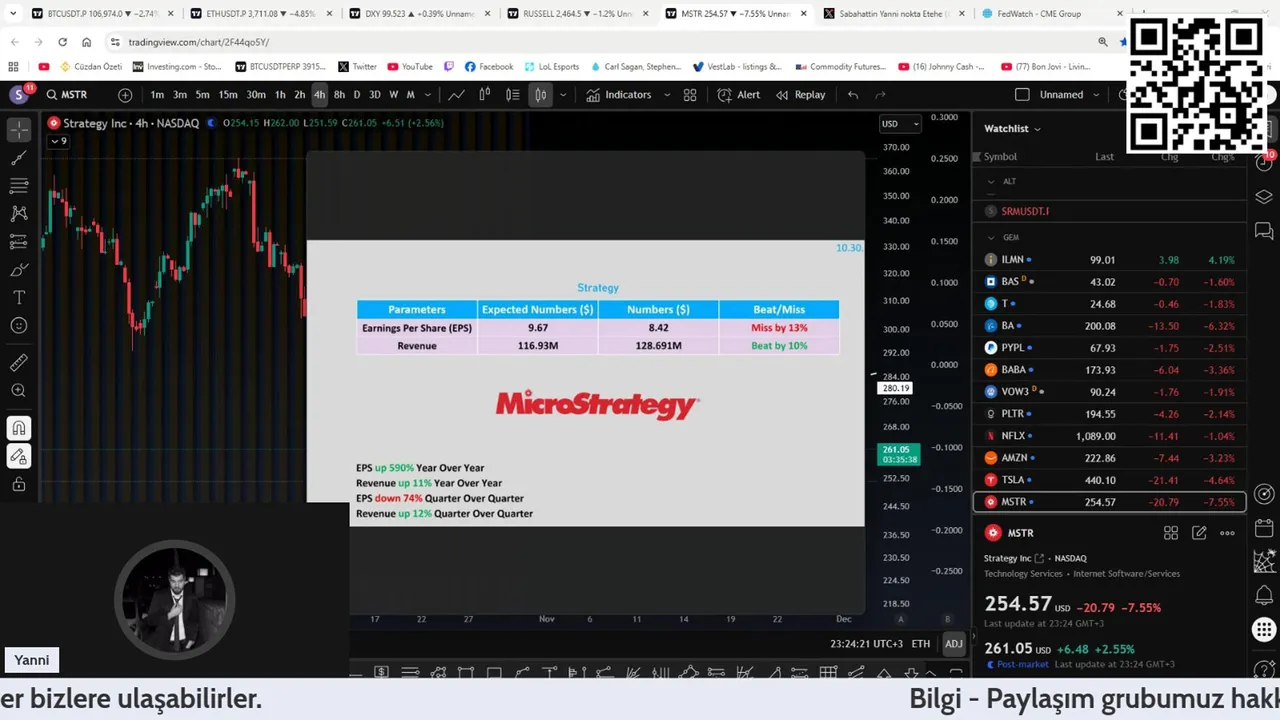Redo the last chart action
1280x720 pixels.
tap(881, 95)
